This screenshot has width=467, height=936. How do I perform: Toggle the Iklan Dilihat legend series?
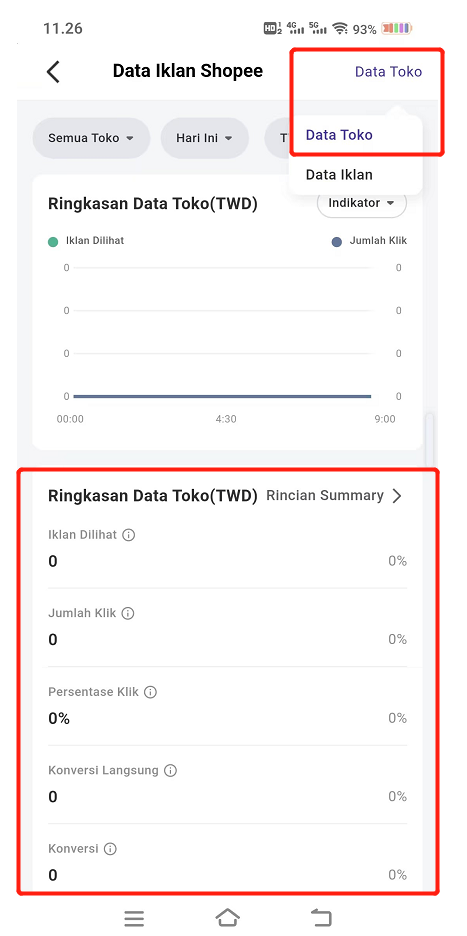tap(86, 241)
